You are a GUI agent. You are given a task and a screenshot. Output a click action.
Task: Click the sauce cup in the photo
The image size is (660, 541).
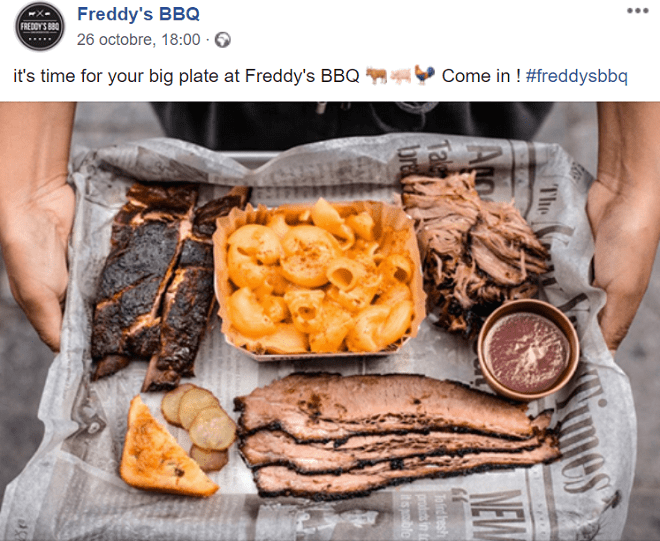pos(528,350)
